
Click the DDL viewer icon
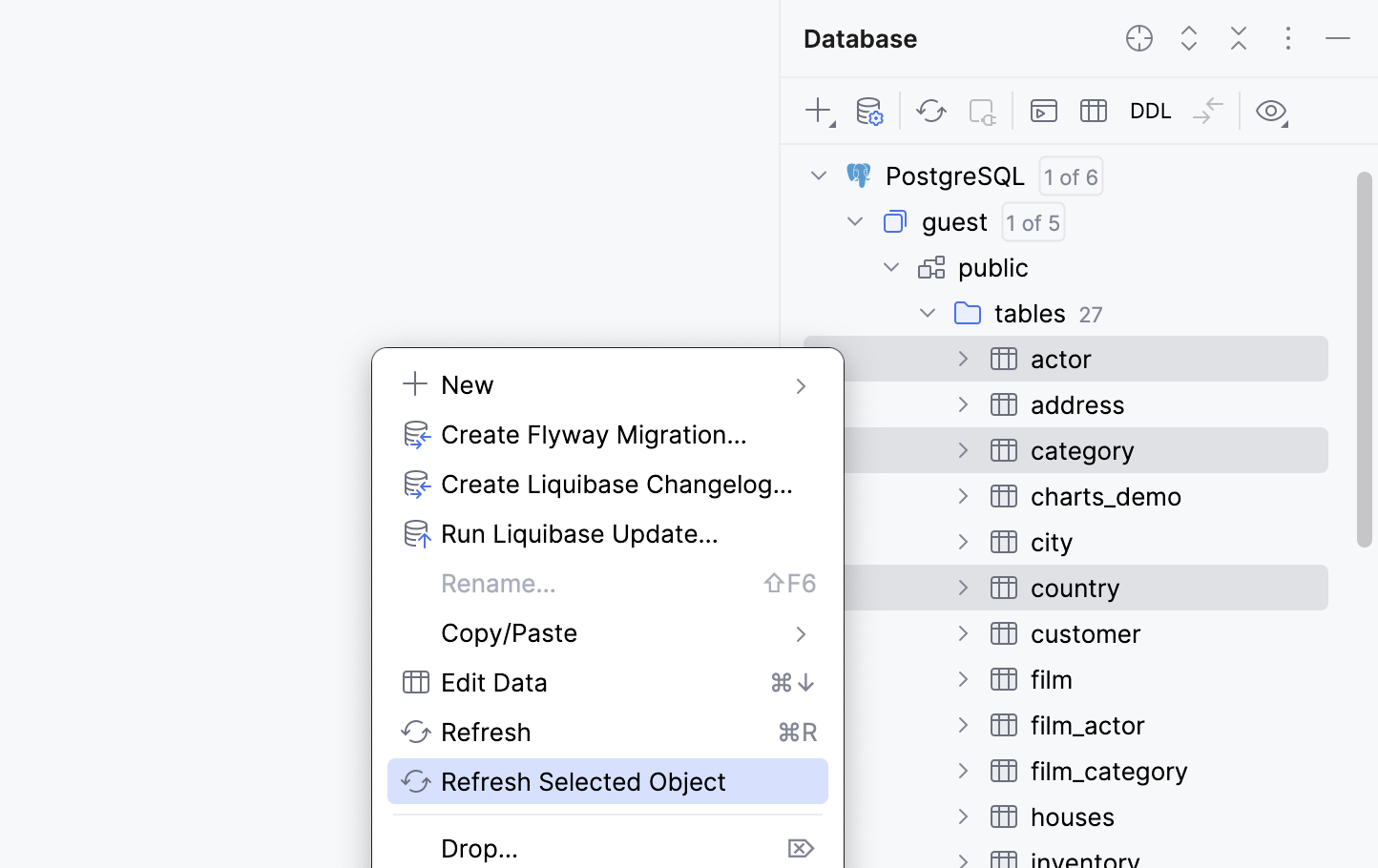1150,111
